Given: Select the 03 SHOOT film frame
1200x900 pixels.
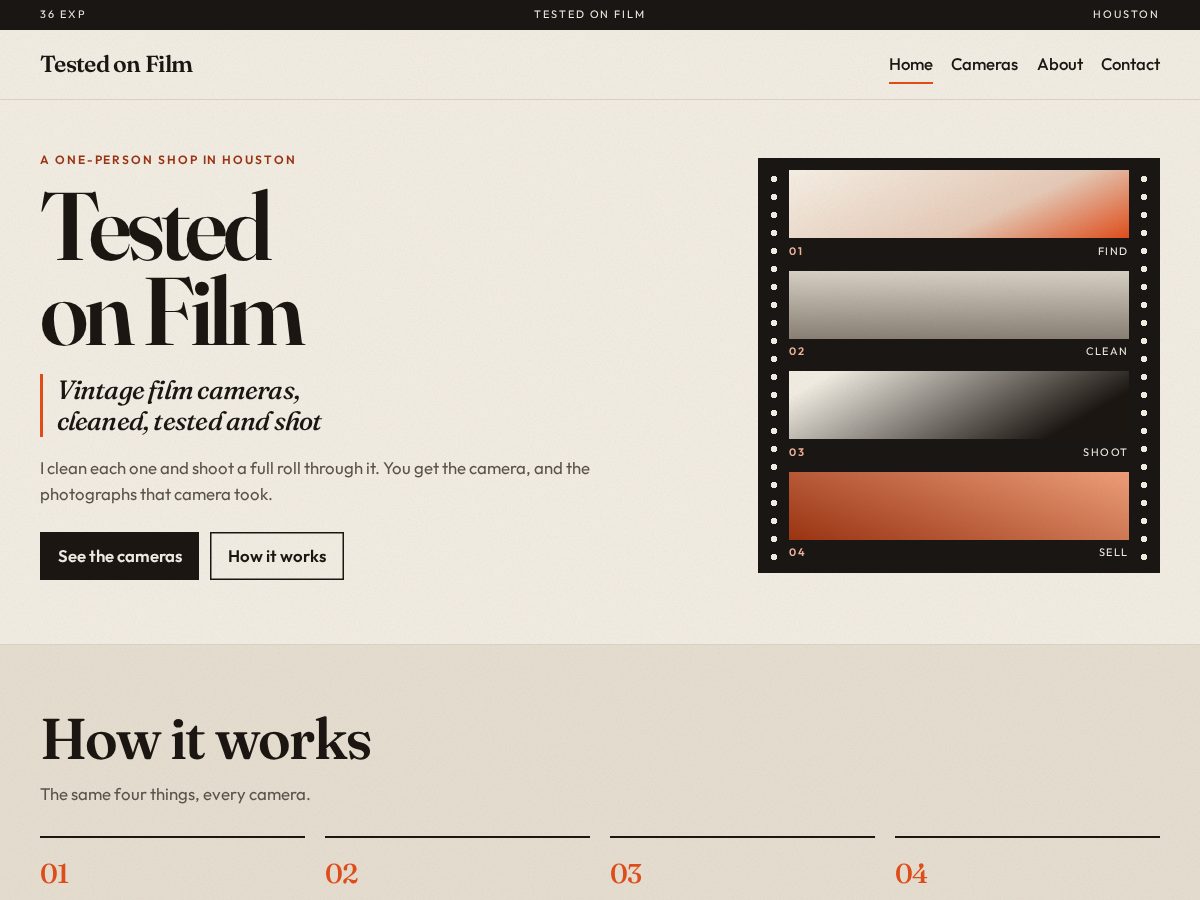Looking at the screenshot, I should 958,405.
